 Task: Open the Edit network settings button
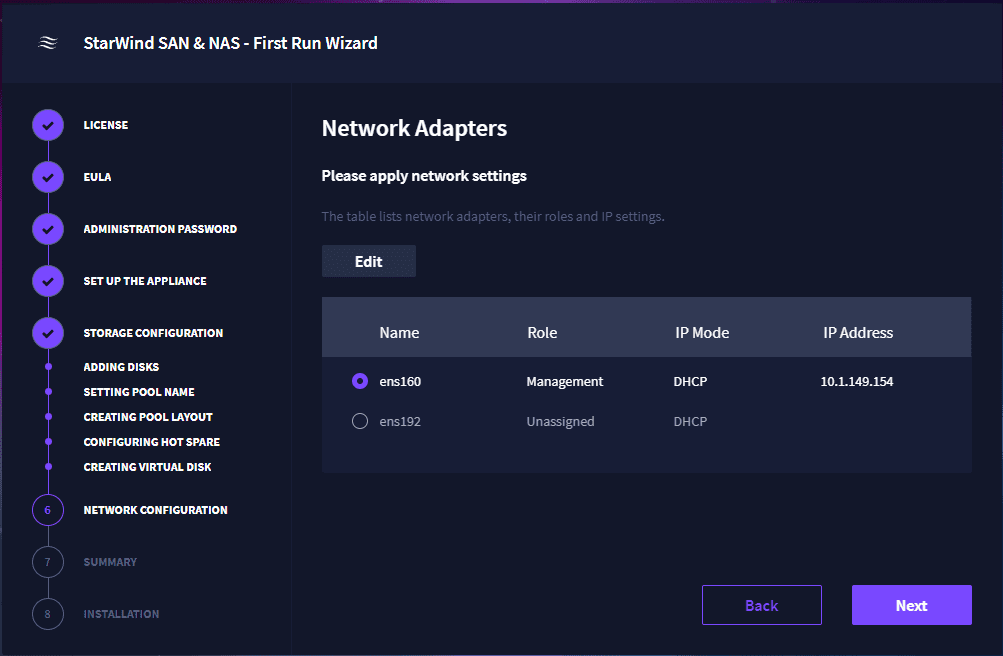click(x=369, y=261)
